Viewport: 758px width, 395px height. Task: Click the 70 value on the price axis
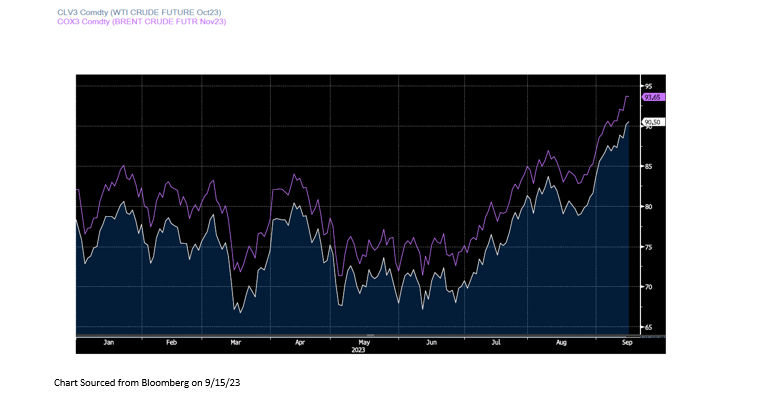click(648, 287)
